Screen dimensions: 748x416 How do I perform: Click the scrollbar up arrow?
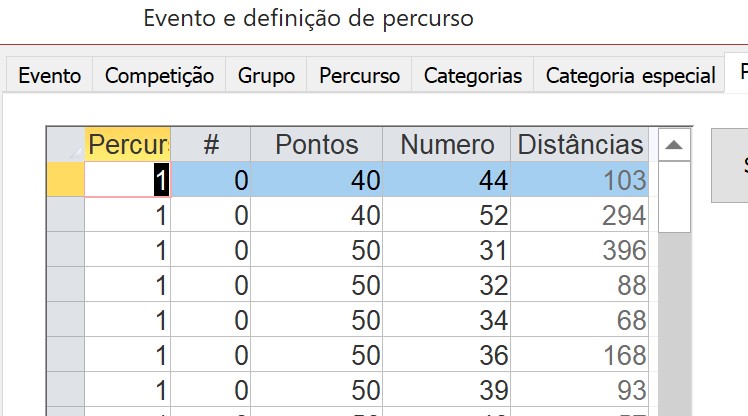674,145
